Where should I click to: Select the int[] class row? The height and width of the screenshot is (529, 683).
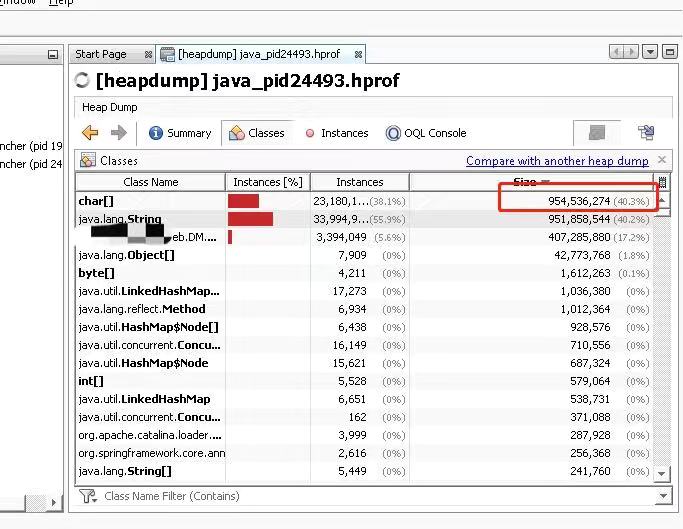(364, 381)
